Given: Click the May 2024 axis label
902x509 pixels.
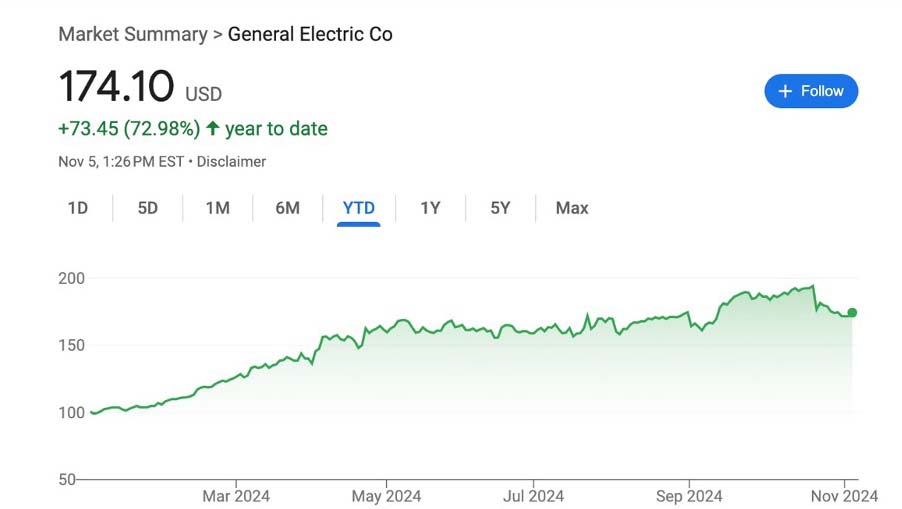Looking at the screenshot, I should 387,496.
